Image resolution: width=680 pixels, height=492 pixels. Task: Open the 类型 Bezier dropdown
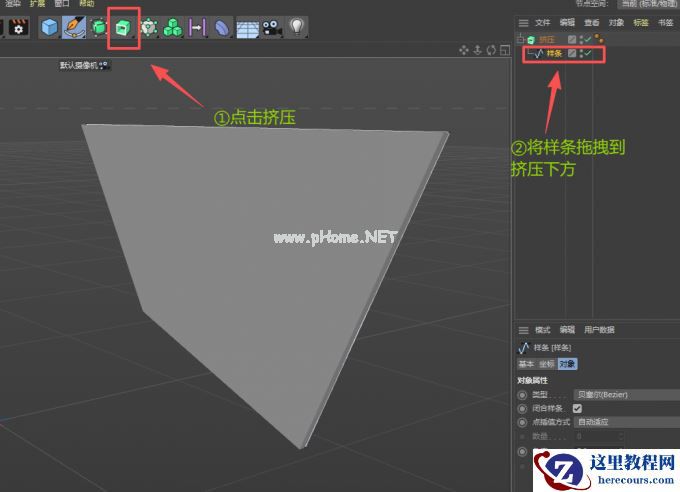pos(627,395)
